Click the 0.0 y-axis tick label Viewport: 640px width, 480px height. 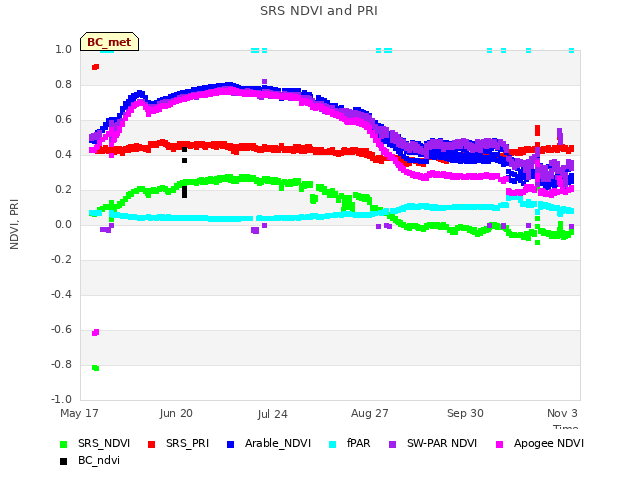pos(64,224)
